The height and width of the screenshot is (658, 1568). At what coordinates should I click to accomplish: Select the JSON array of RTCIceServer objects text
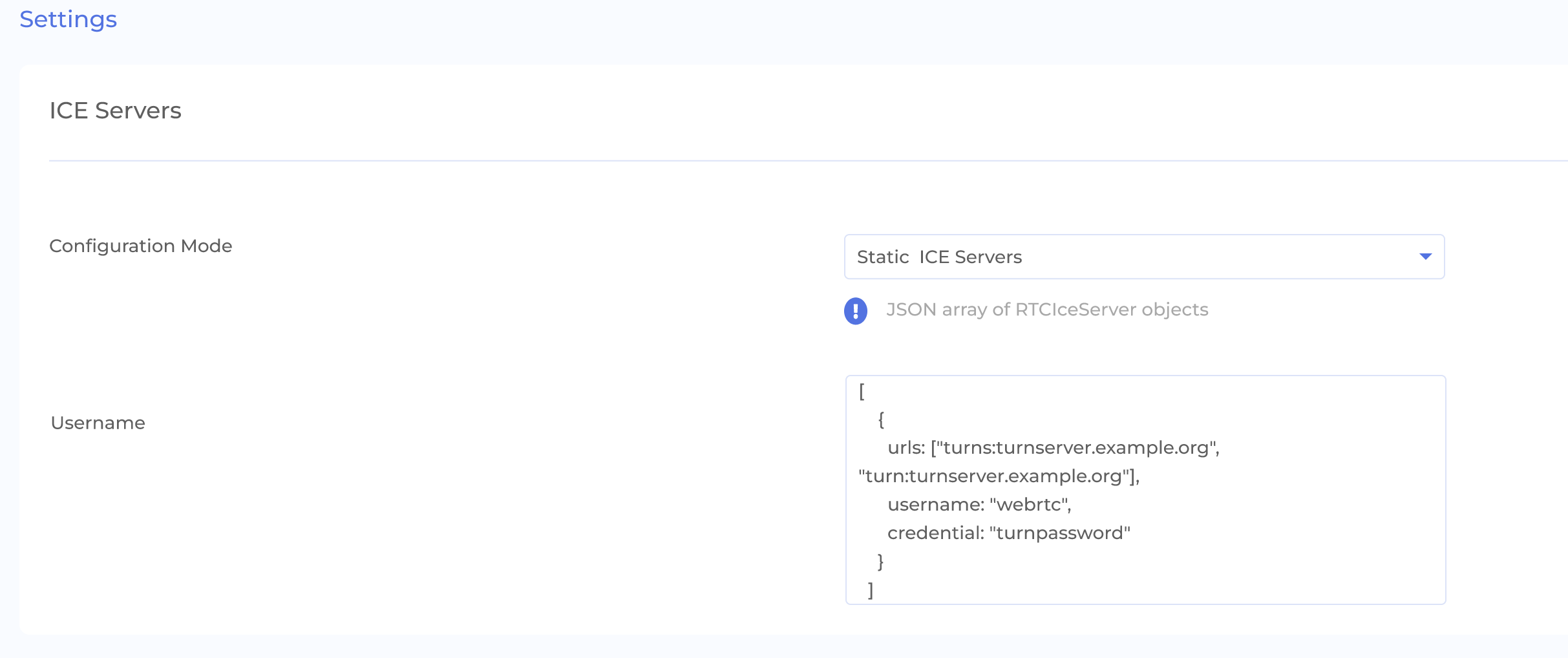click(1048, 310)
